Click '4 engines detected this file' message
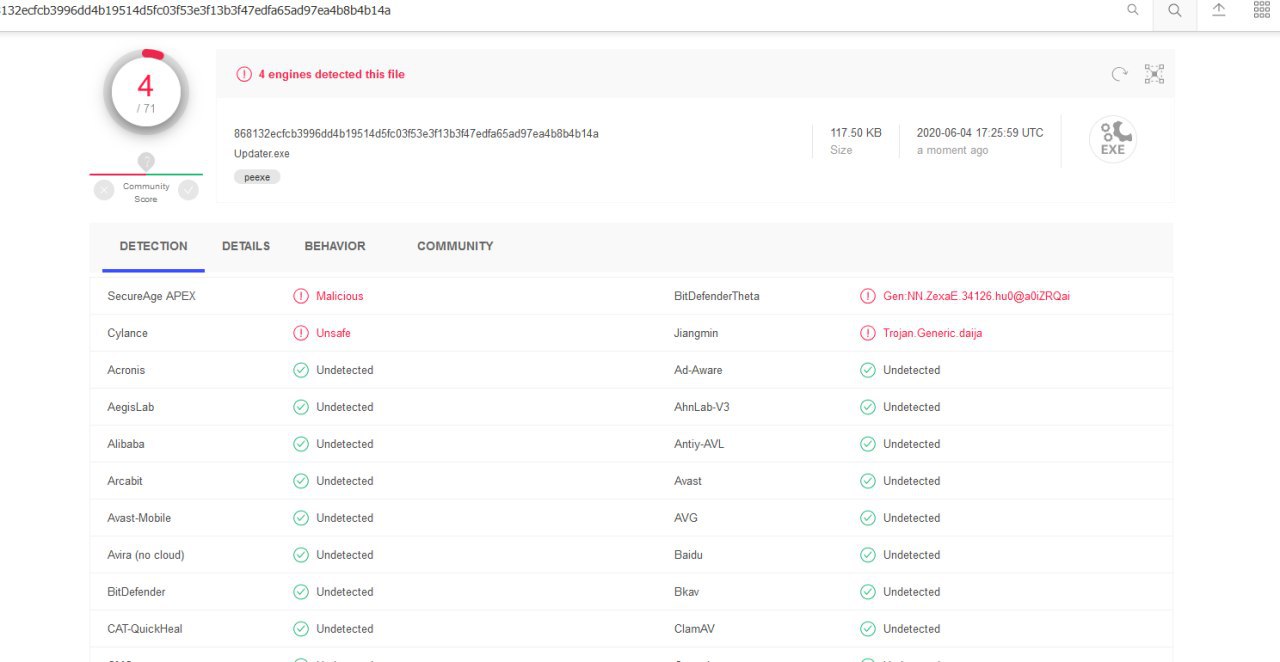Viewport: 1280px width, 662px height. point(331,74)
